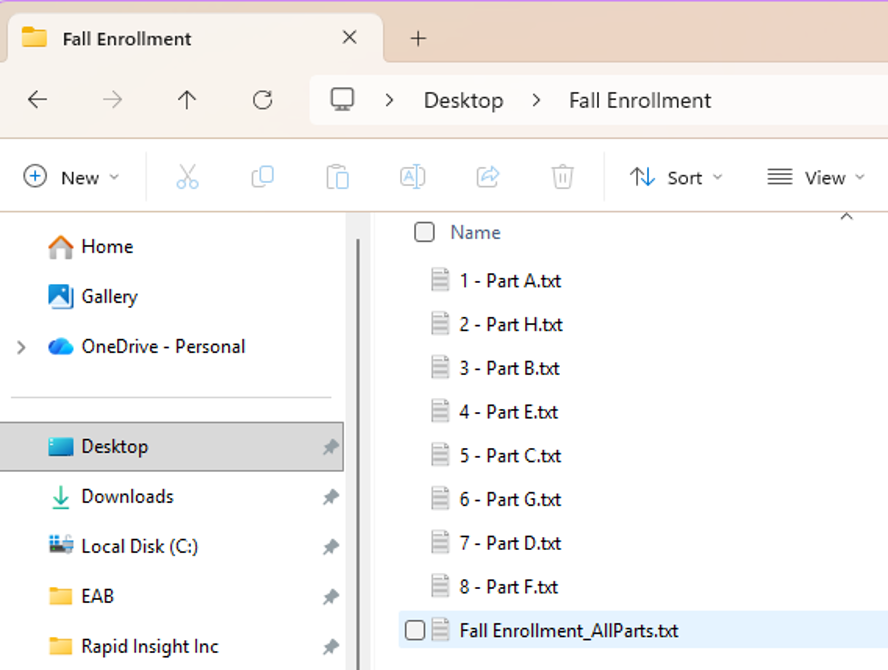Viewport: 888px width, 670px height.
Task: Click the This PC monitor icon in address bar
Action: 343,100
